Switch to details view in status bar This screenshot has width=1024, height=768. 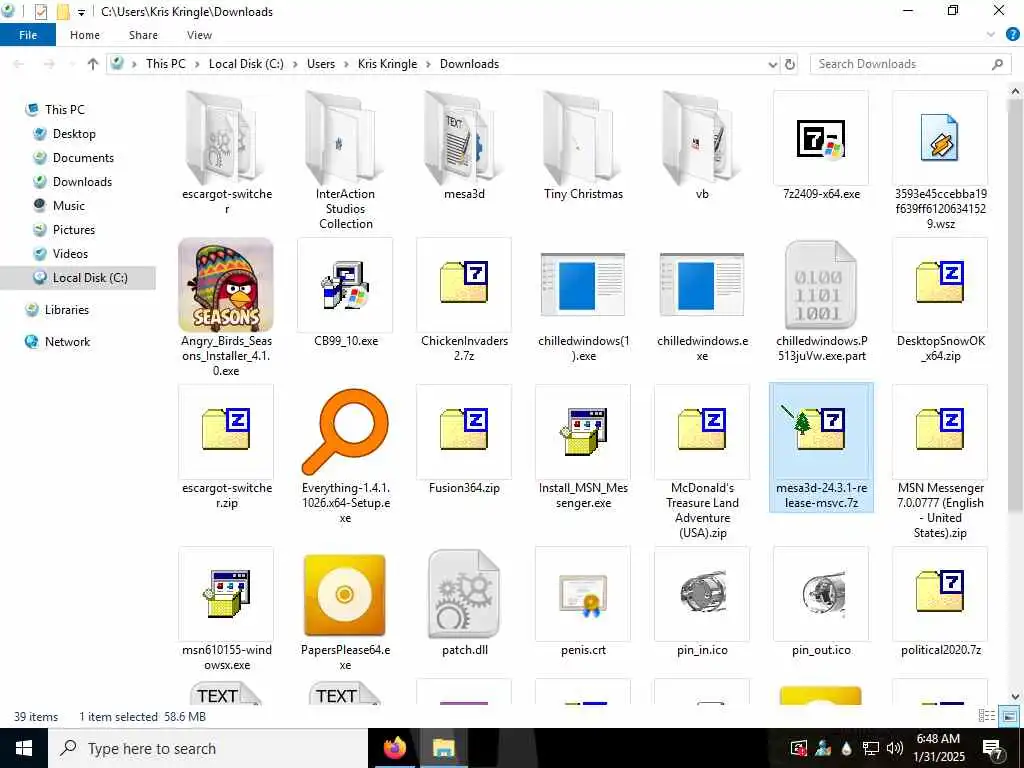[987, 716]
